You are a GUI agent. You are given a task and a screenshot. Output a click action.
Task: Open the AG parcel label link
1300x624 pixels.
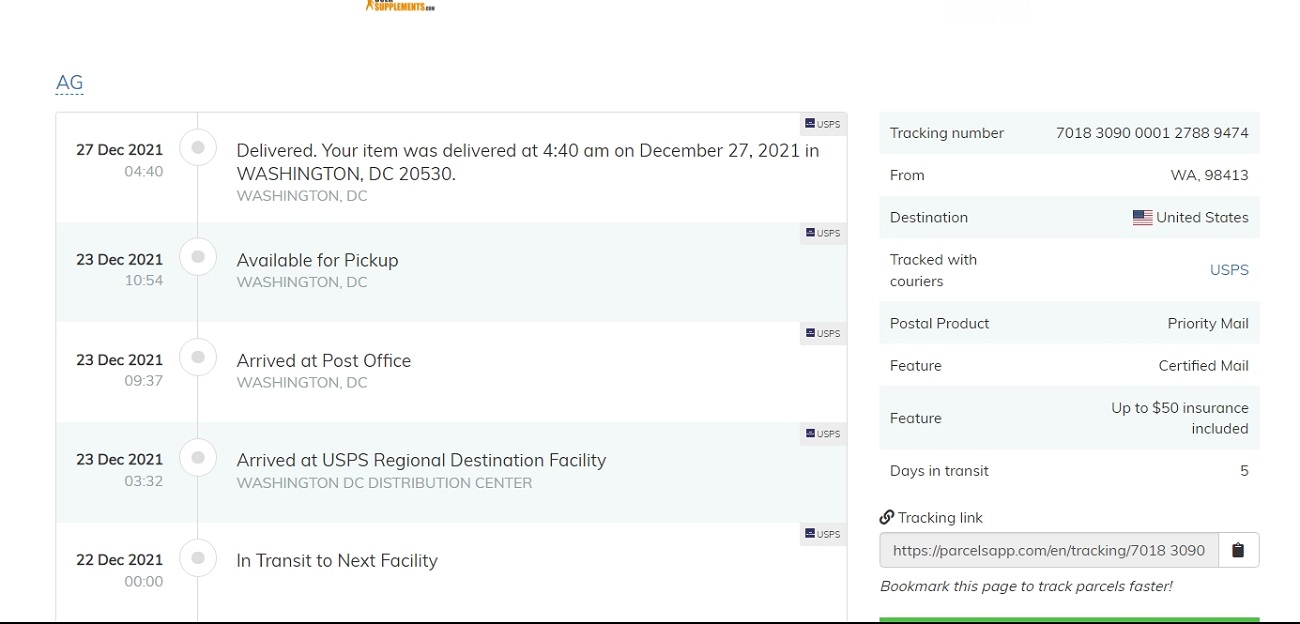coord(70,83)
